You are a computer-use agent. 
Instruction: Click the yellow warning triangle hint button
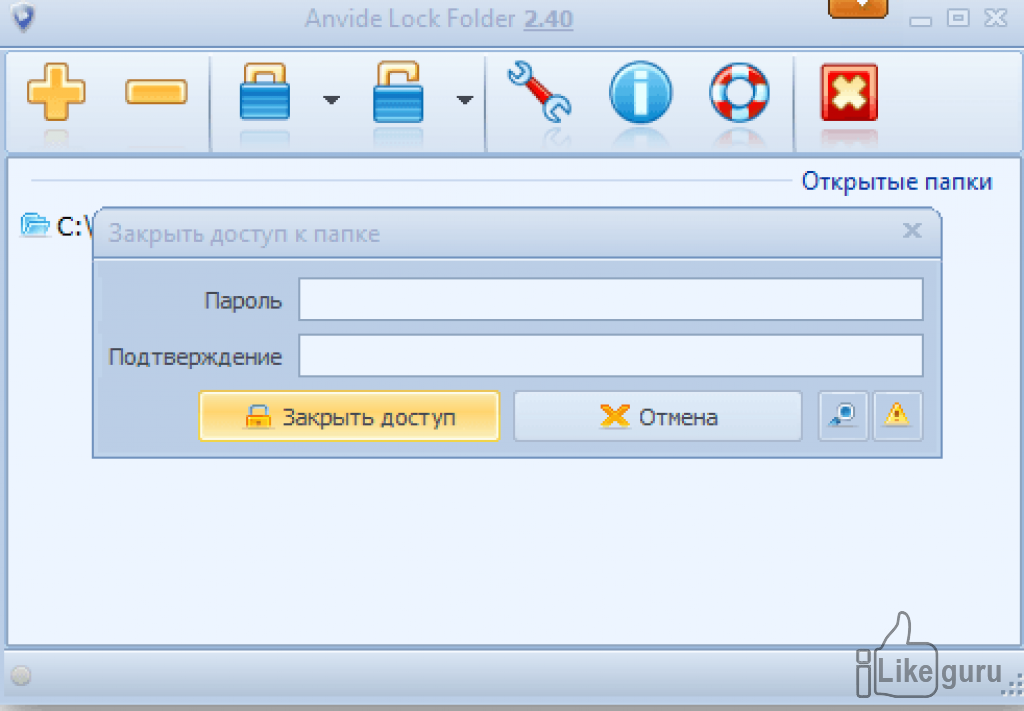(x=897, y=416)
